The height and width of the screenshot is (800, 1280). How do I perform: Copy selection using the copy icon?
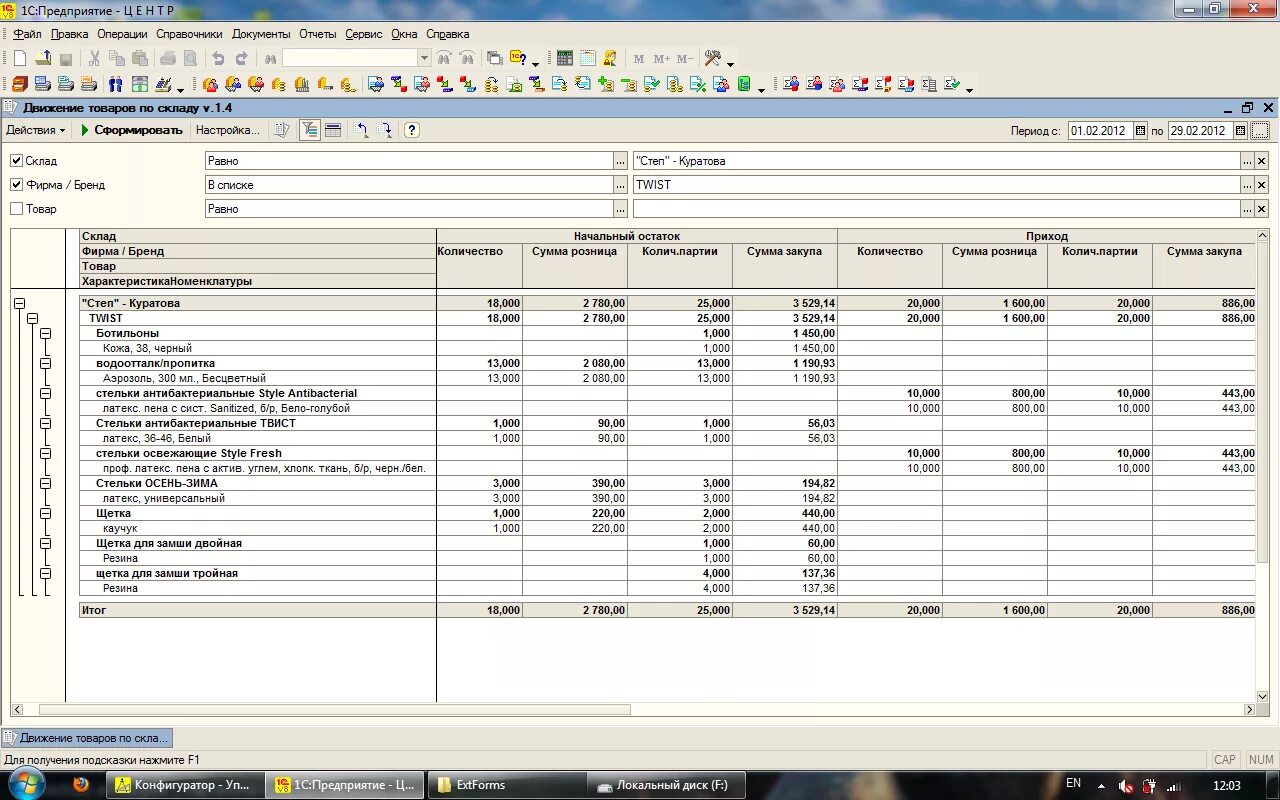(117, 59)
